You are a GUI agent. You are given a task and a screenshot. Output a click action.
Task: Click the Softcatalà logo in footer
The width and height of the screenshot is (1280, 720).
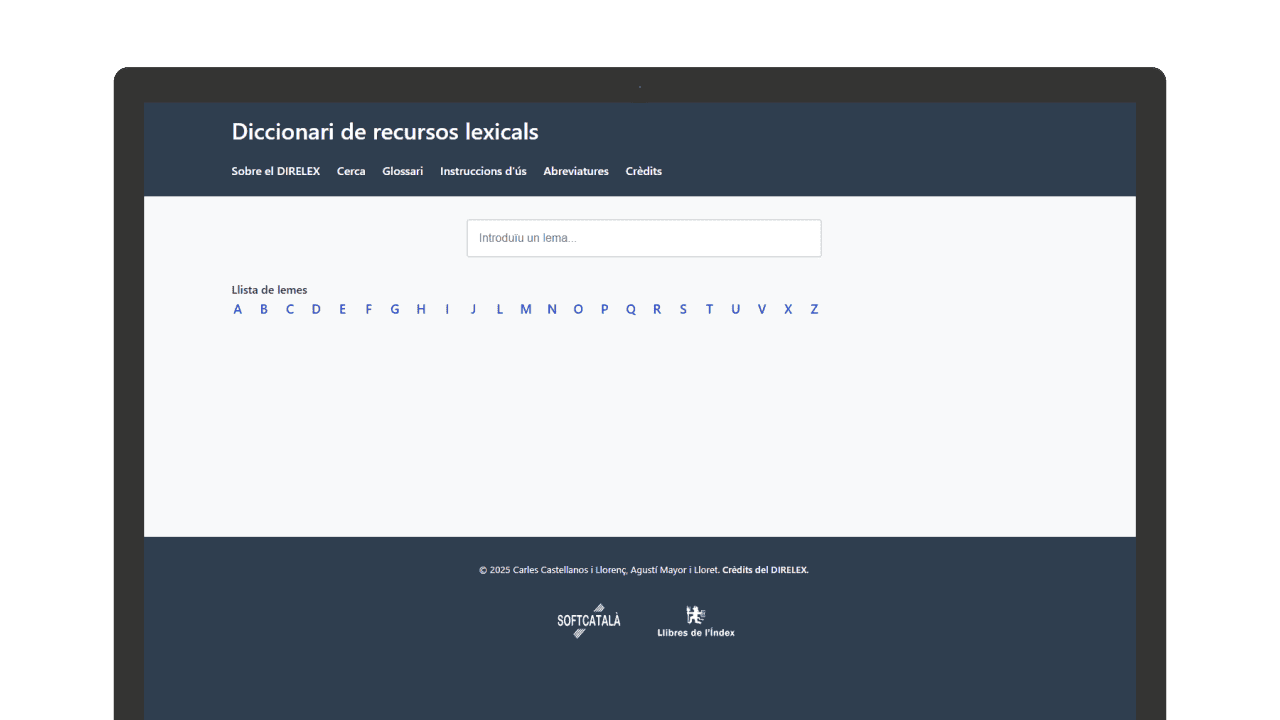(x=589, y=620)
